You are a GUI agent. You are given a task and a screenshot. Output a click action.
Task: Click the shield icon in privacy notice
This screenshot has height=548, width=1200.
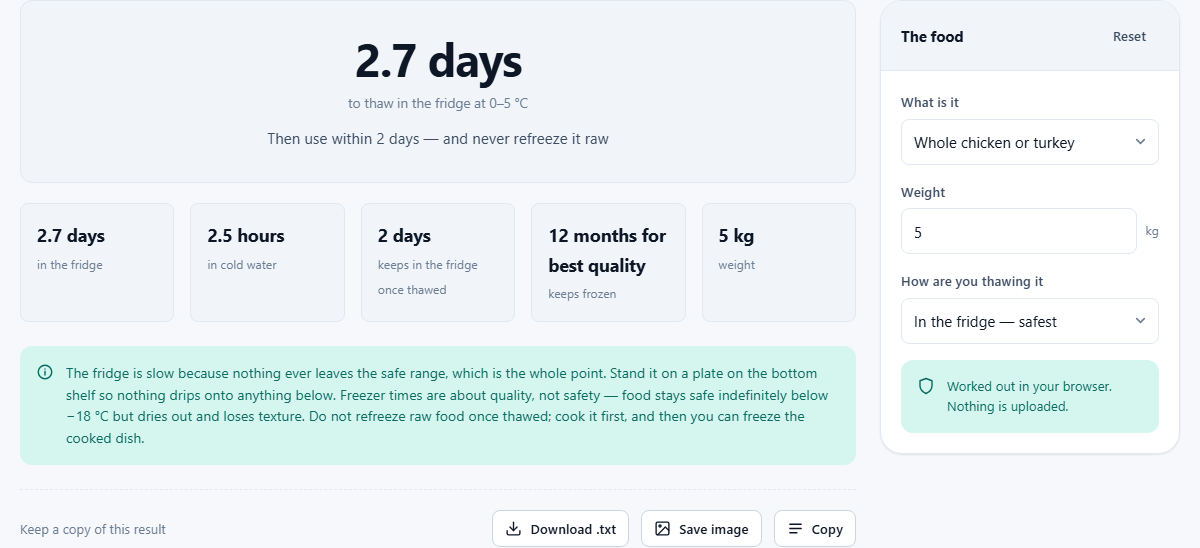pyautogui.click(x=926, y=386)
